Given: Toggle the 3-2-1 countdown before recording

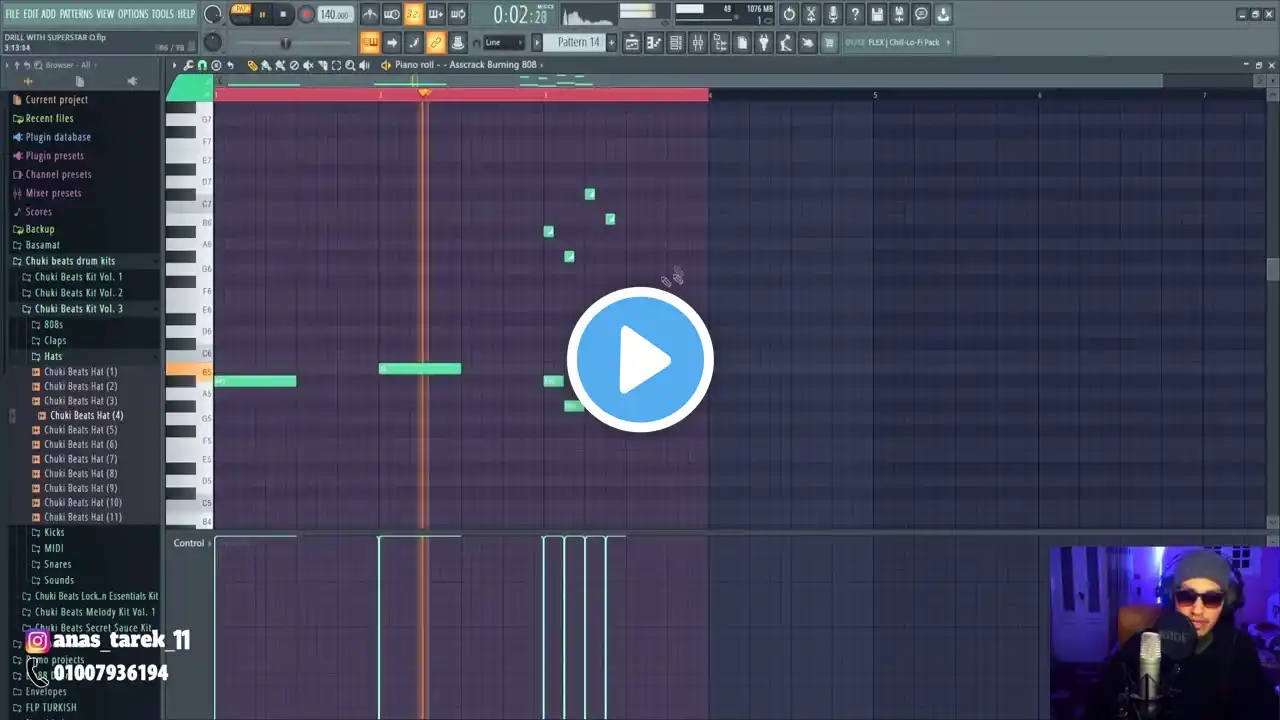Looking at the screenshot, I should point(414,14).
